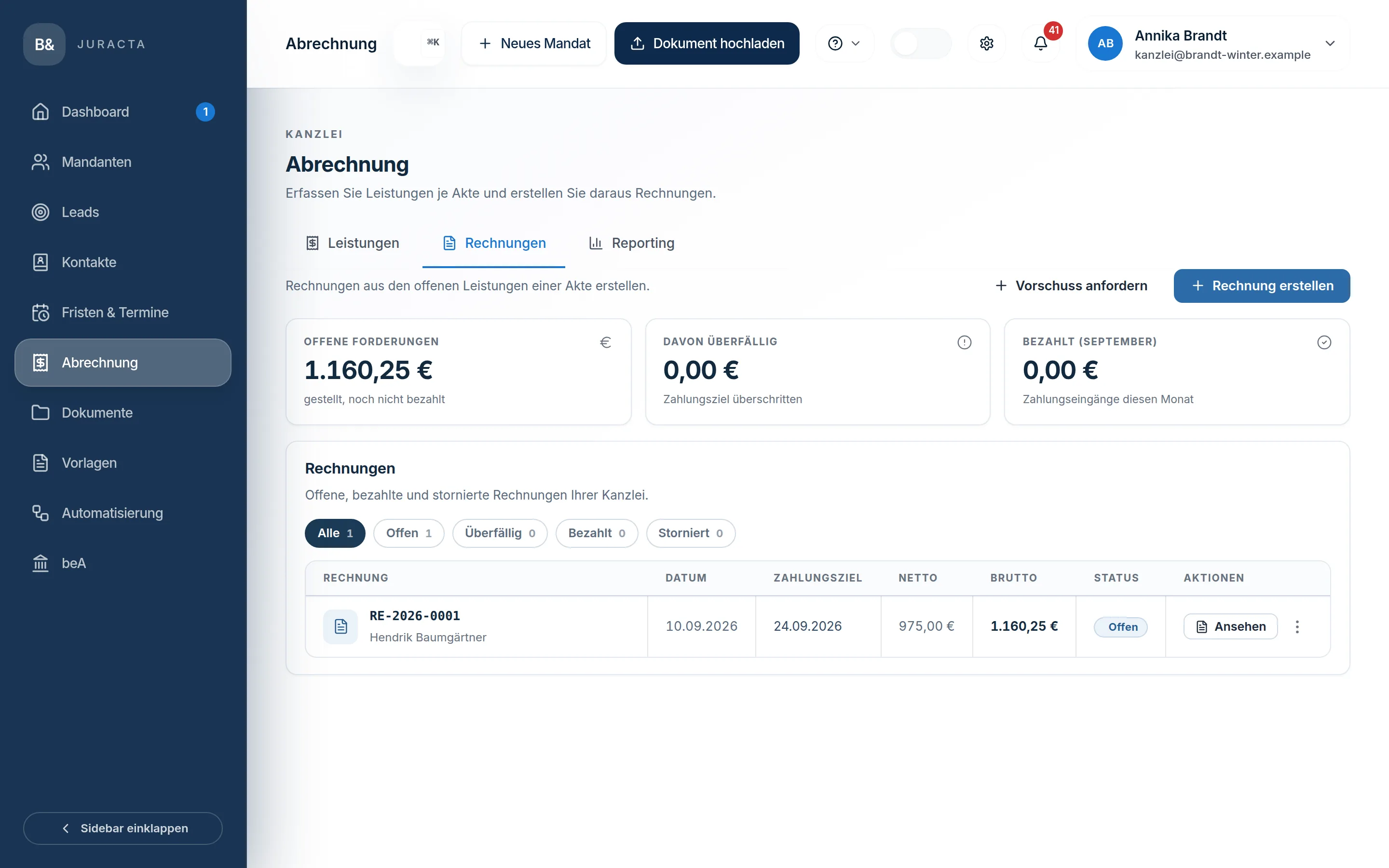Screen dimensions: 1389x868
Task: Open notifications bell with 41 badge
Action: 1041,43
